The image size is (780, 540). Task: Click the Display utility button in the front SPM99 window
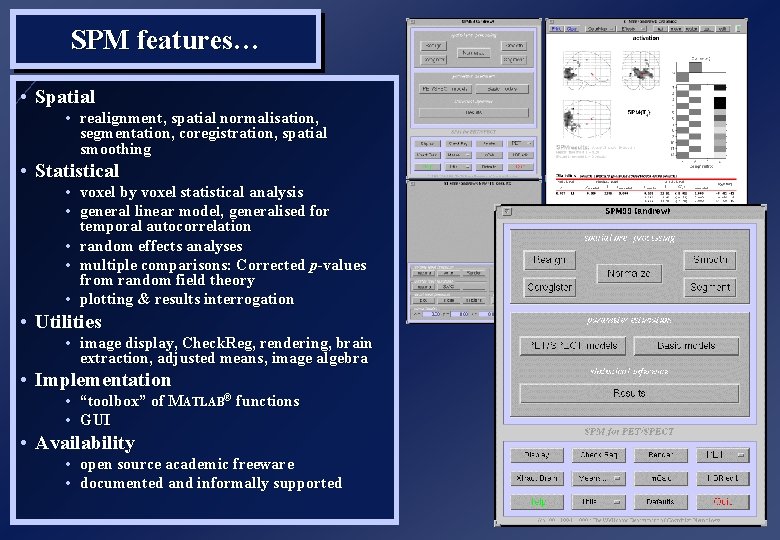(x=537, y=454)
